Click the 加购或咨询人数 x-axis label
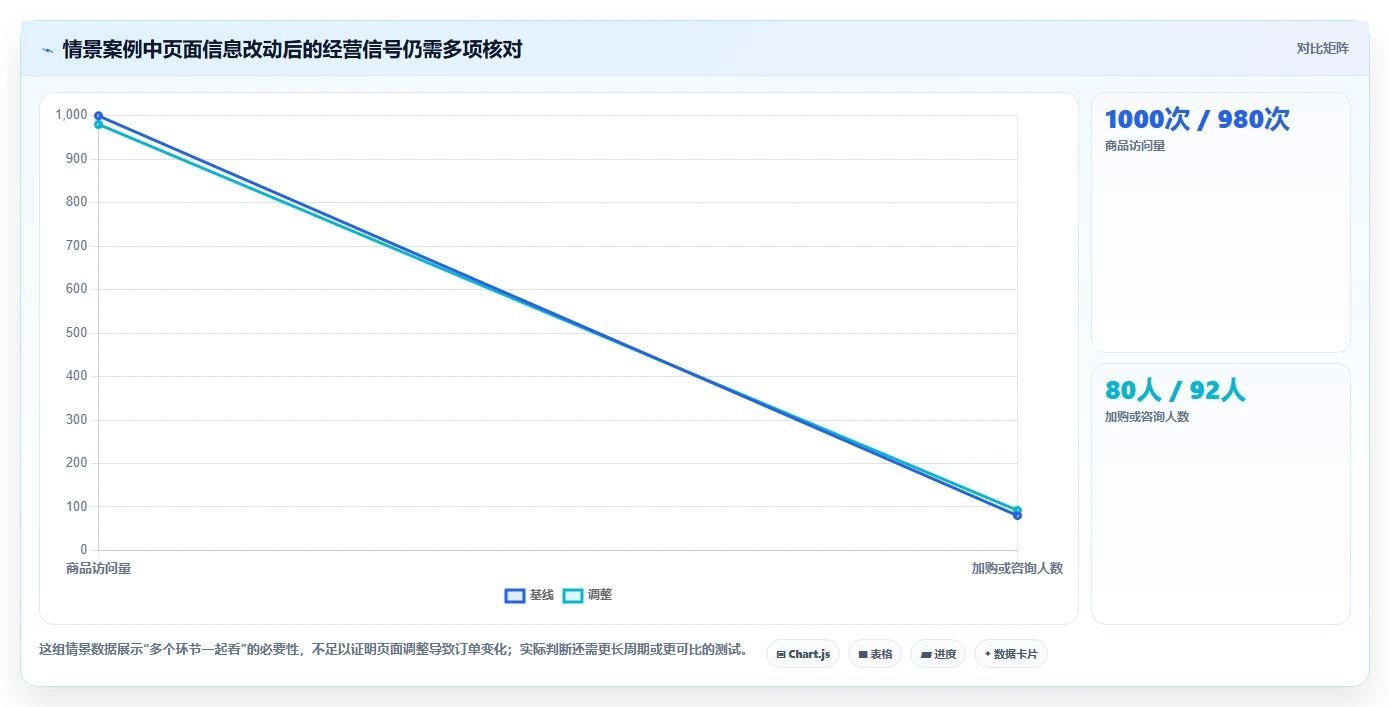This screenshot has height=707, width=1390. [x=1017, y=568]
